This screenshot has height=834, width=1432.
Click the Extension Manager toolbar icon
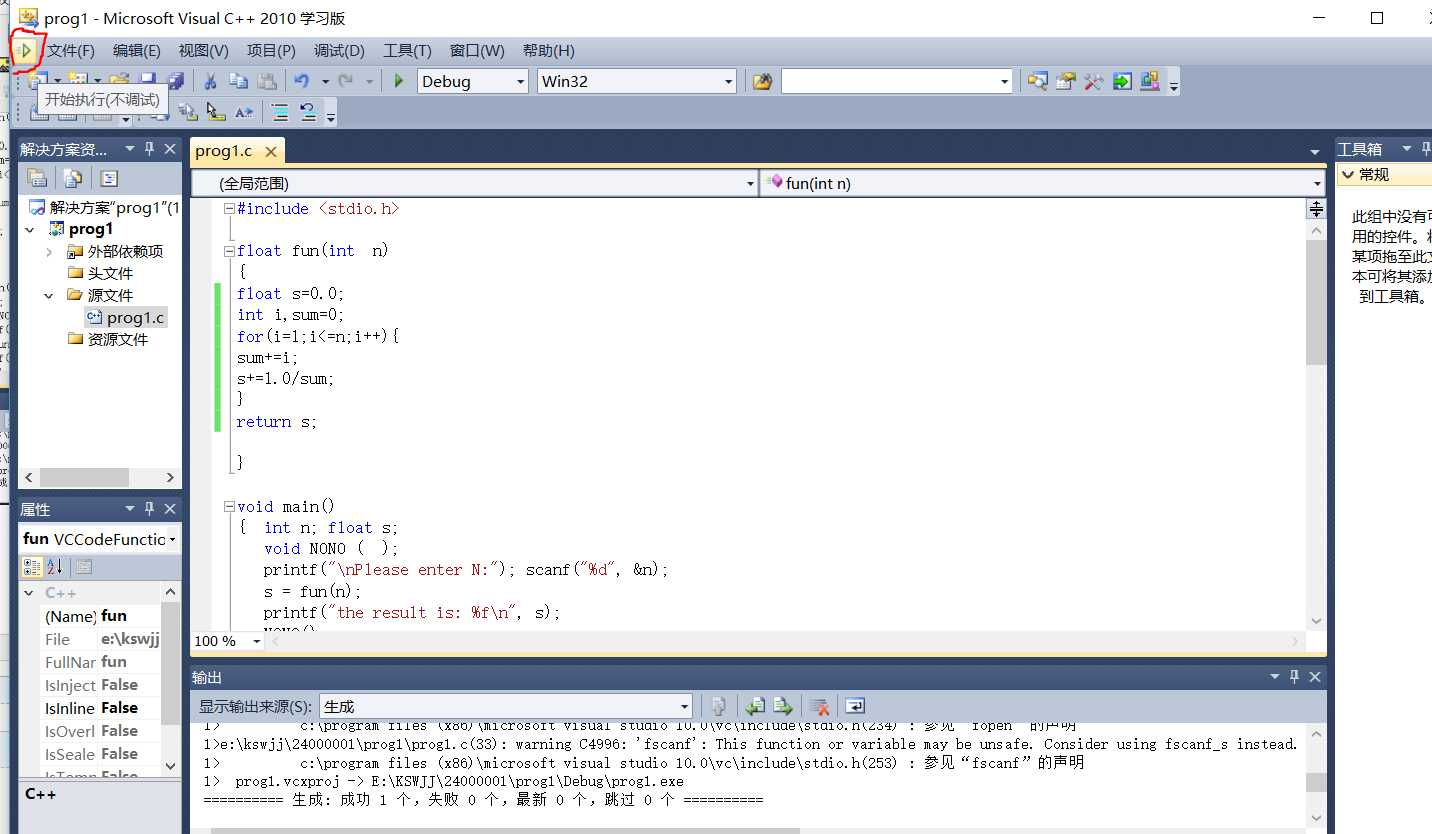[1150, 81]
